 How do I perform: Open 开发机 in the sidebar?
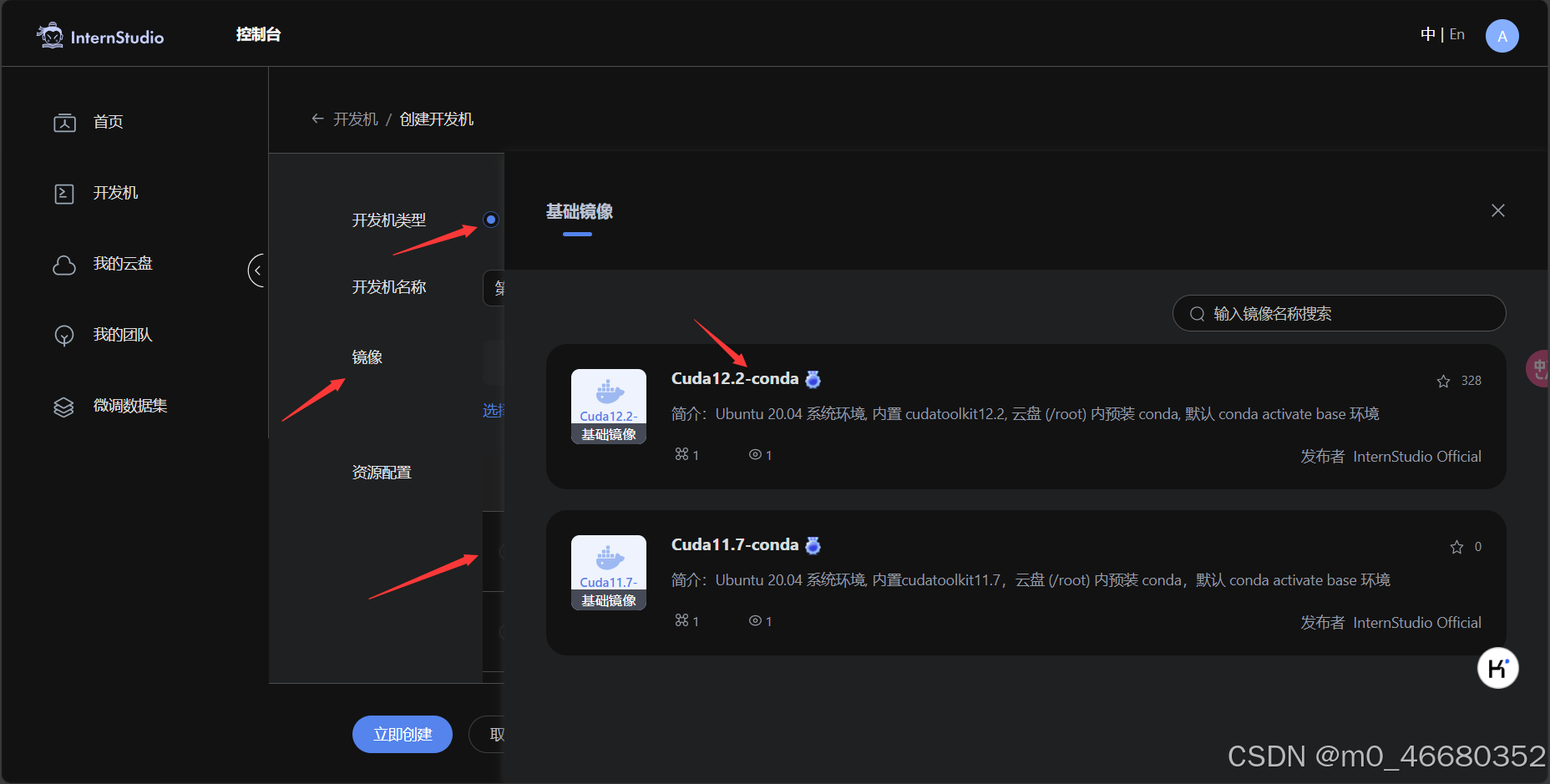pos(115,193)
